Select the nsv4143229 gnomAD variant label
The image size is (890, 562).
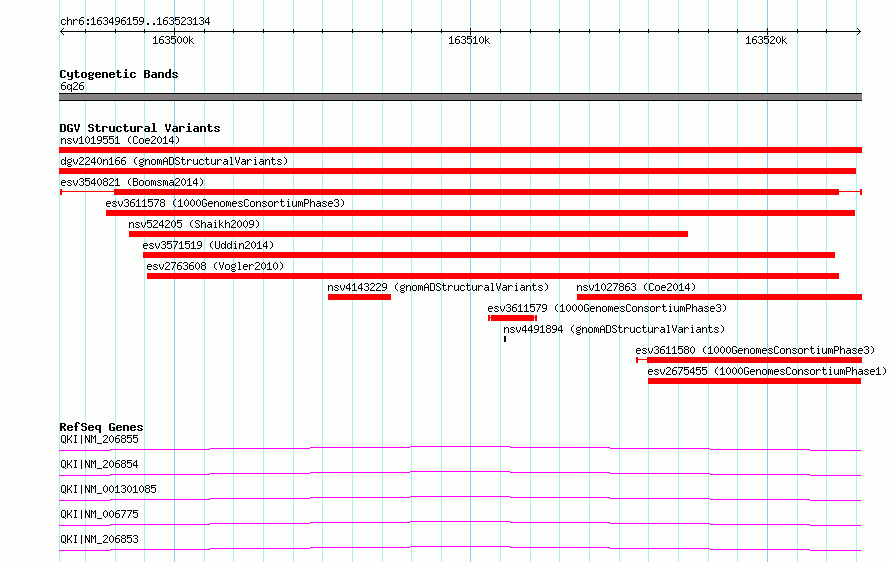[x=438, y=287]
